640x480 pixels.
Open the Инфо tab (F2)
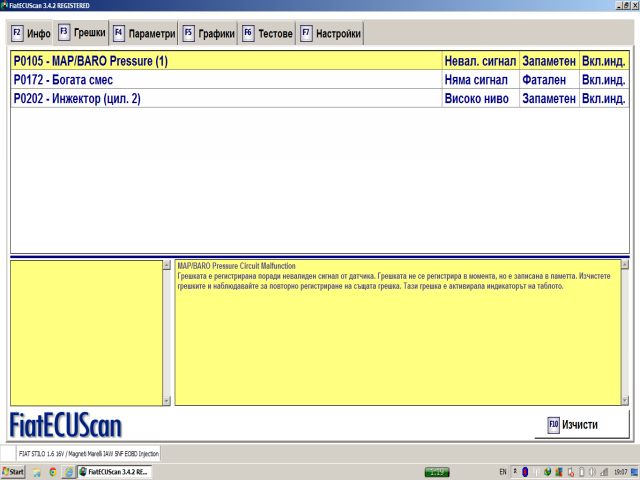click(x=31, y=33)
